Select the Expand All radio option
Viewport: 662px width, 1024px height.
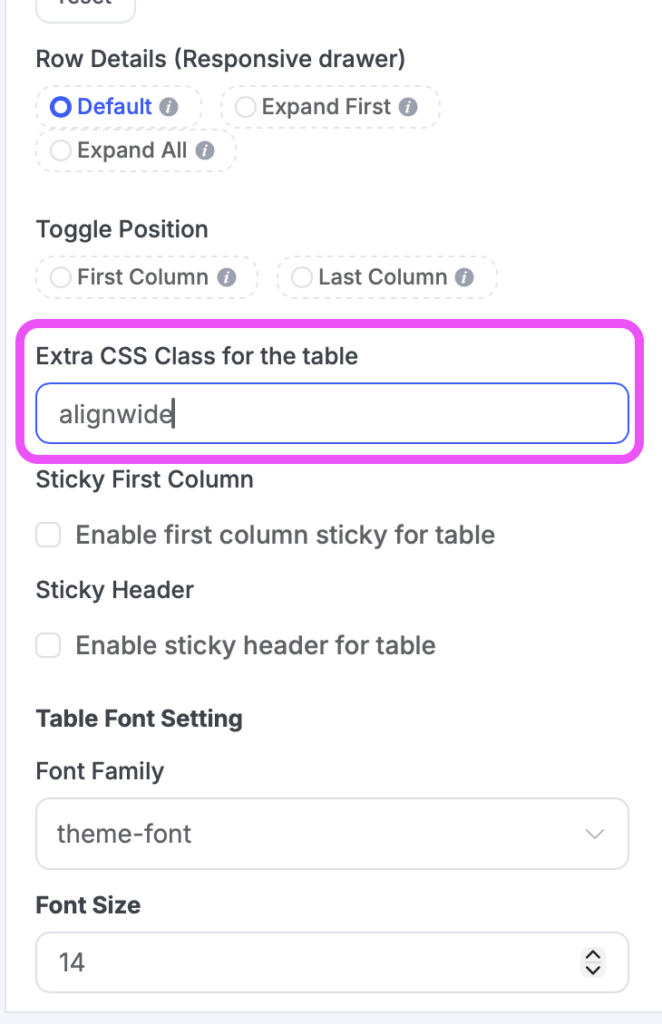(61, 150)
